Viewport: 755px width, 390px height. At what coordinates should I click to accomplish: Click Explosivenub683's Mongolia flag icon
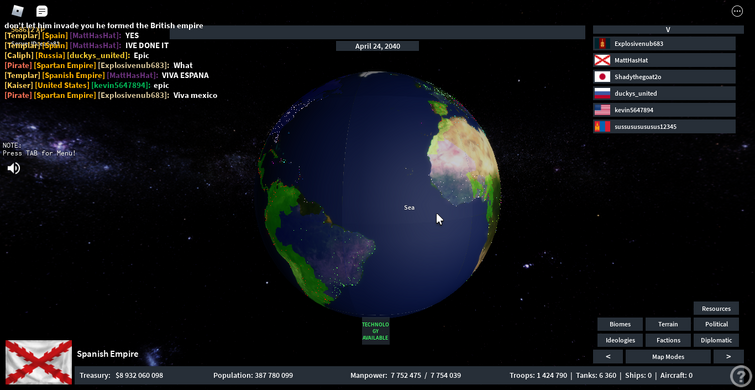pos(602,44)
